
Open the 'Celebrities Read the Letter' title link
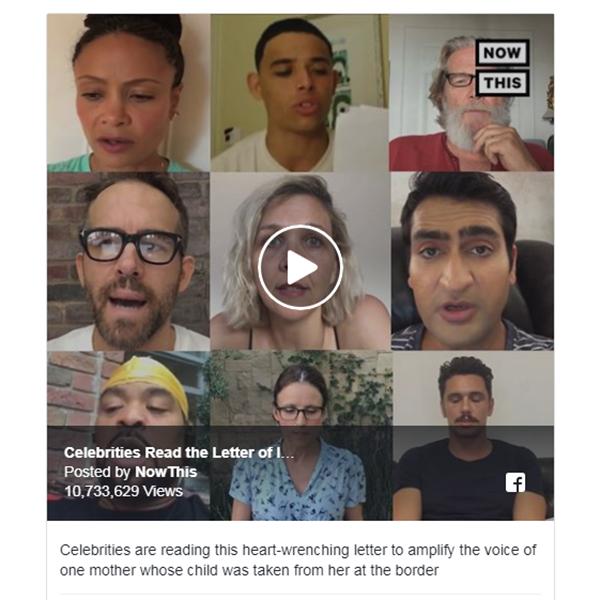click(x=179, y=453)
